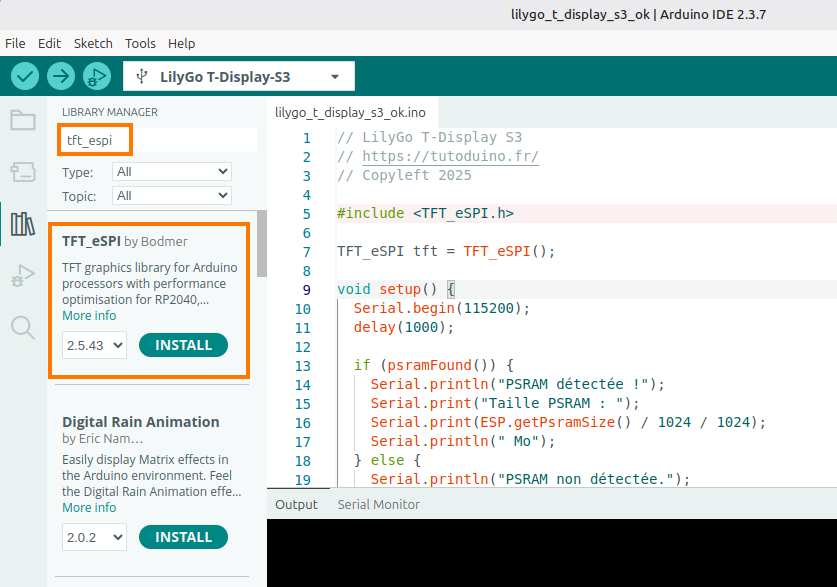The height and width of the screenshot is (587, 837).
Task: Open the Sketch menu
Action: (x=93, y=44)
